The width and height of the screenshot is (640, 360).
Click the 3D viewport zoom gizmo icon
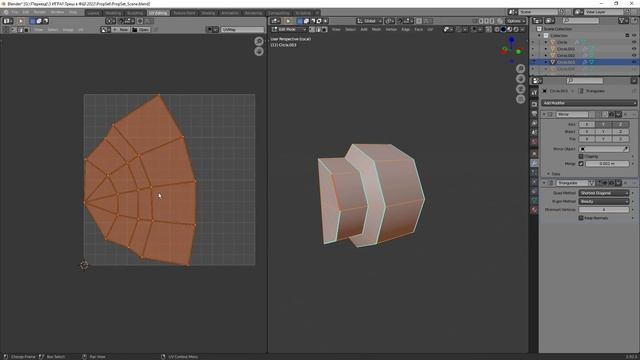click(520, 68)
